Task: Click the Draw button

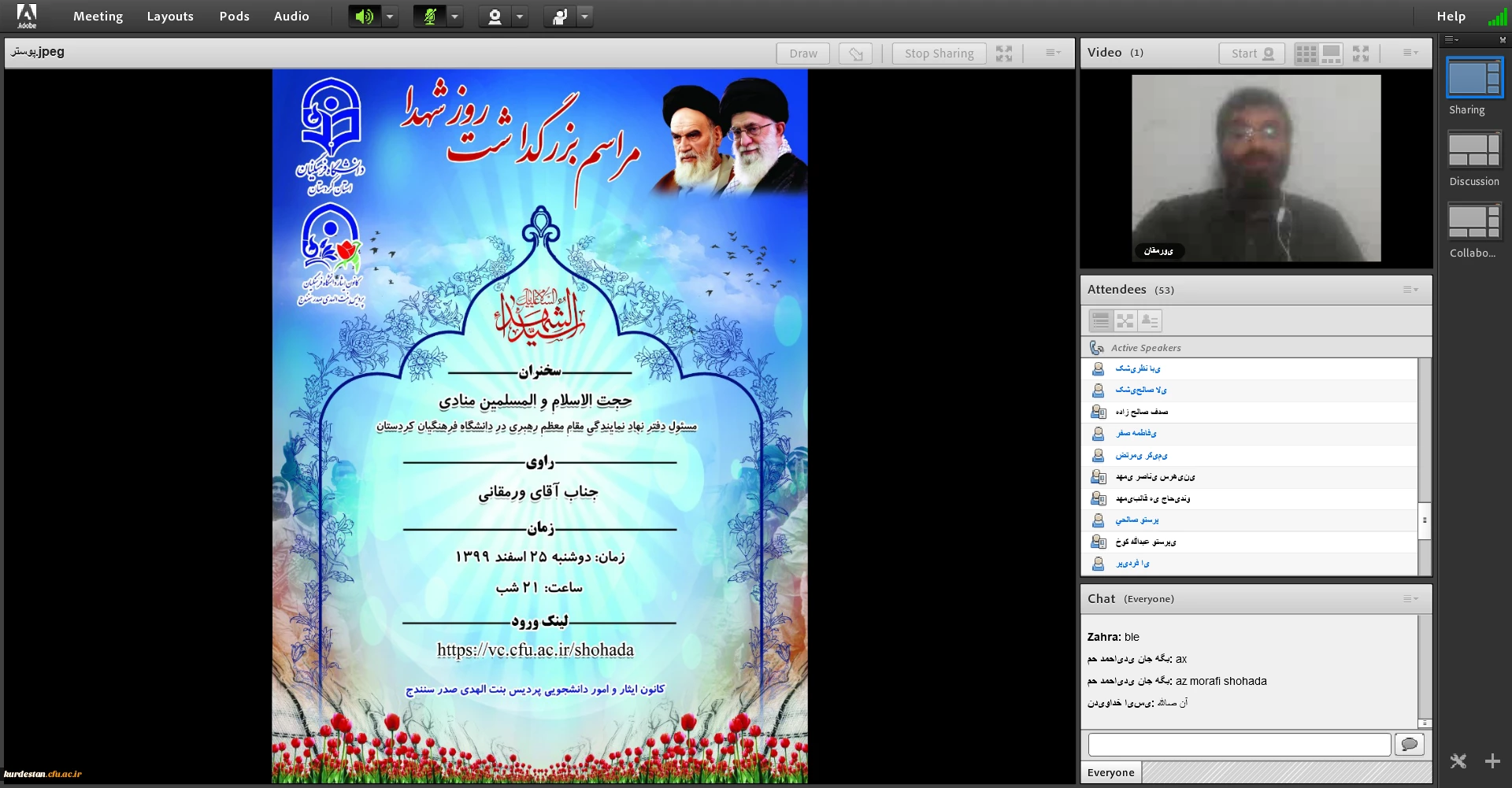Action: pyautogui.click(x=803, y=54)
